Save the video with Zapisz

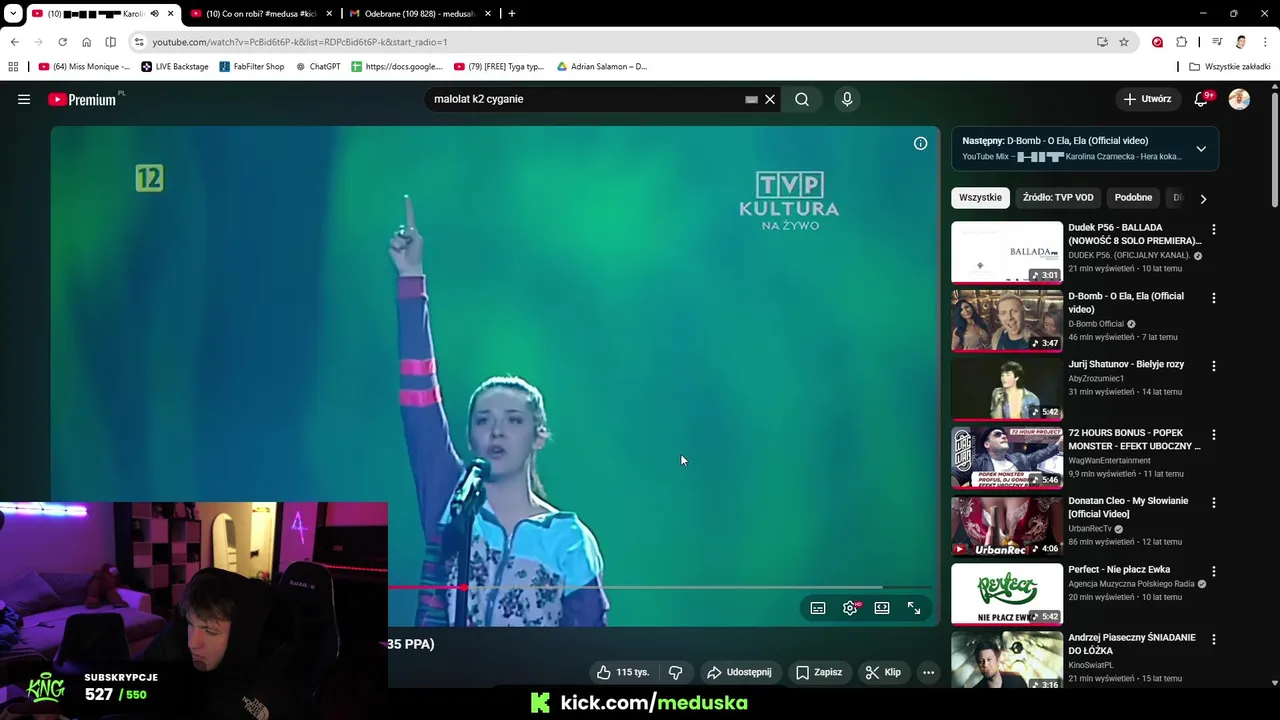pyautogui.click(x=818, y=672)
